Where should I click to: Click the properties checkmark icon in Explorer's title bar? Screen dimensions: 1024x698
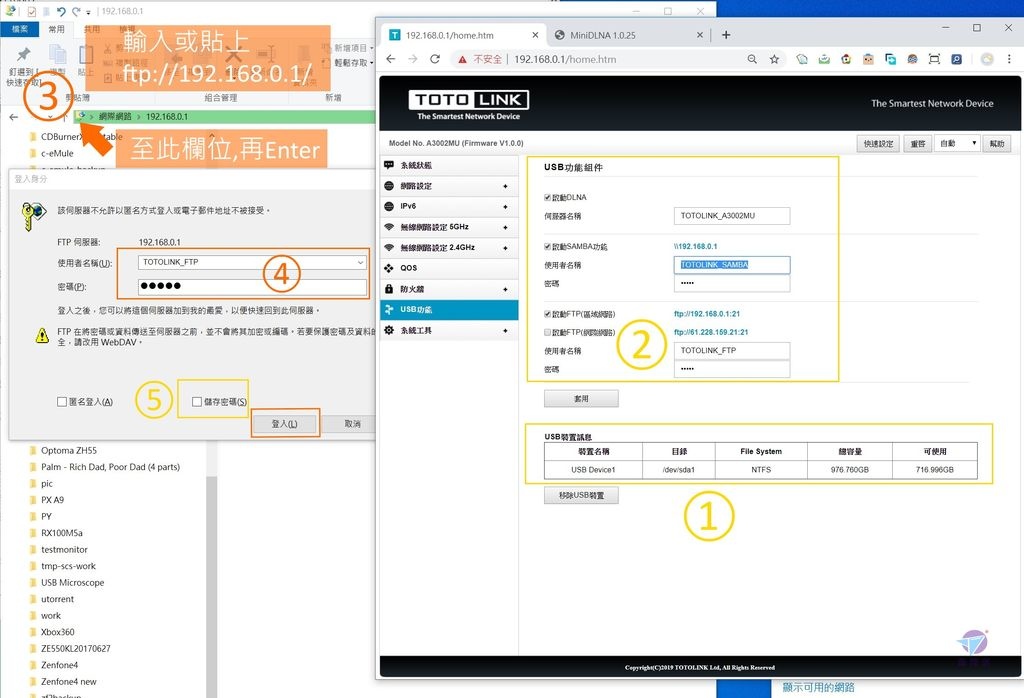[x=31, y=11]
